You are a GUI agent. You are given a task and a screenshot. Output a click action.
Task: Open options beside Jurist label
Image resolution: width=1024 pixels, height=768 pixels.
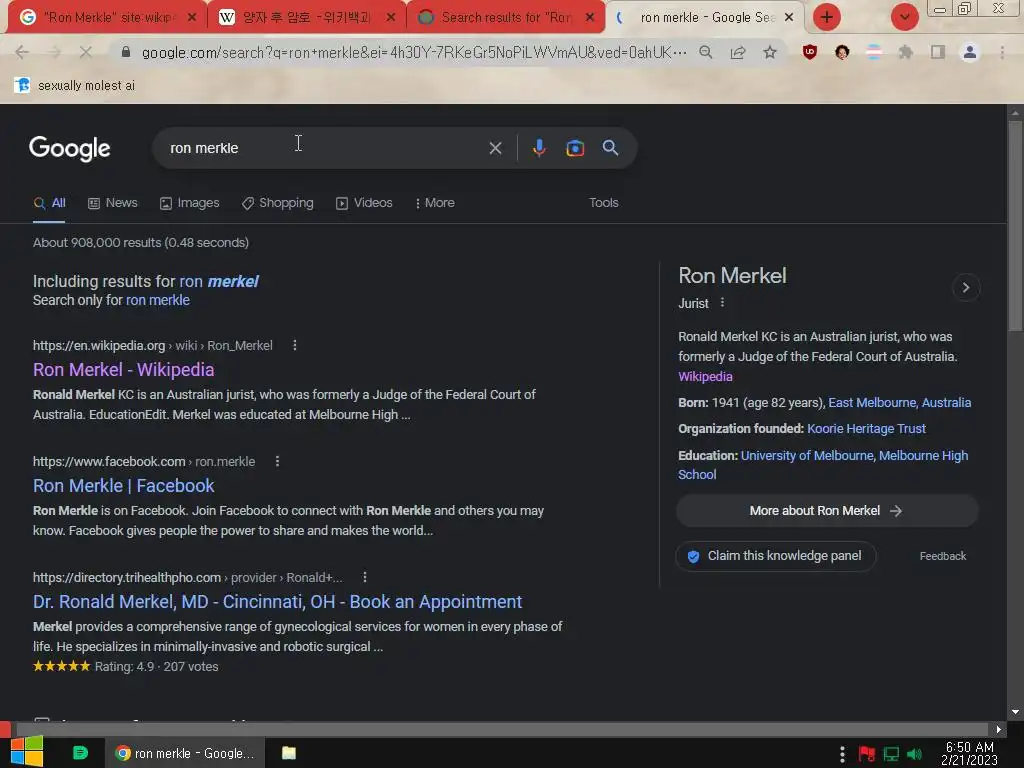(722, 302)
